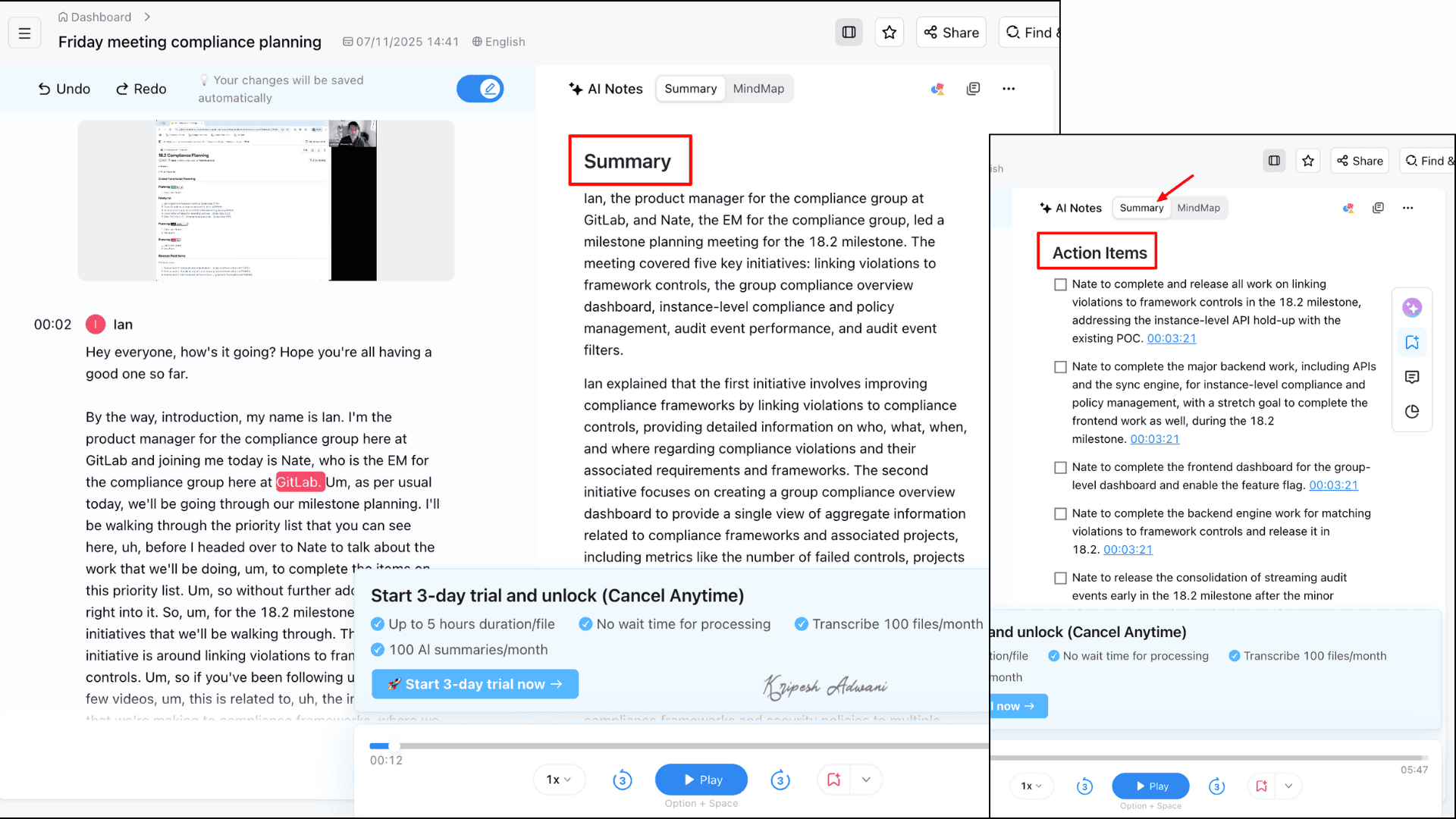Toggle the edit mode switch
1456x819 pixels.
(480, 89)
